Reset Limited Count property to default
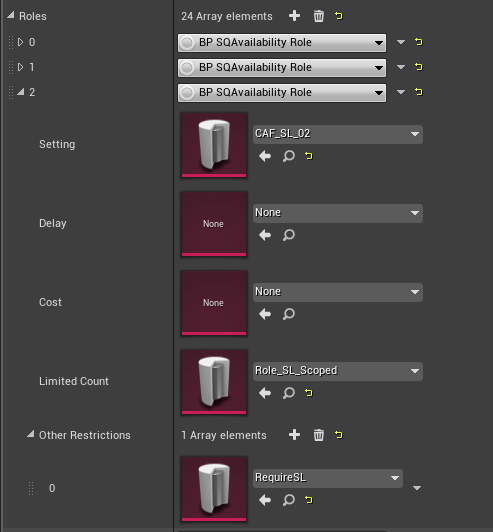The width and height of the screenshot is (493, 532). click(x=308, y=393)
